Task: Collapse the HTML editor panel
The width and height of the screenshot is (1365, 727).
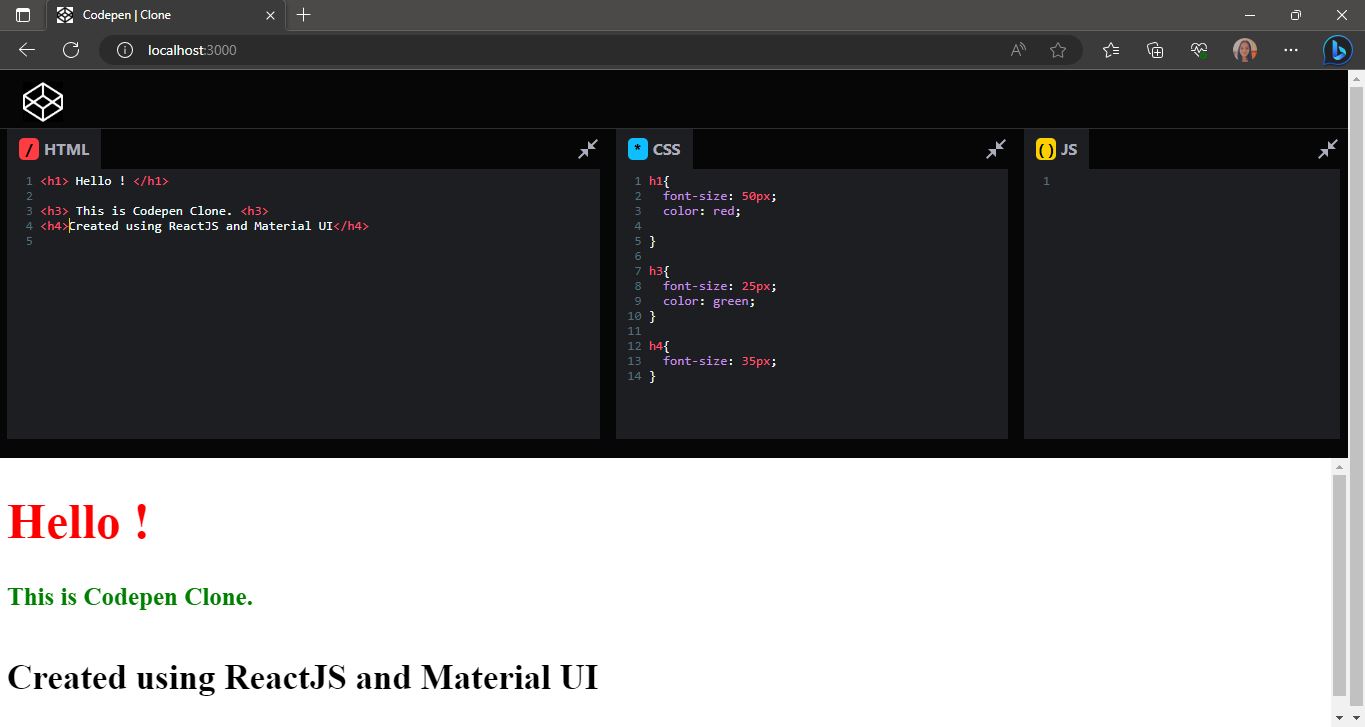Action: (588, 149)
